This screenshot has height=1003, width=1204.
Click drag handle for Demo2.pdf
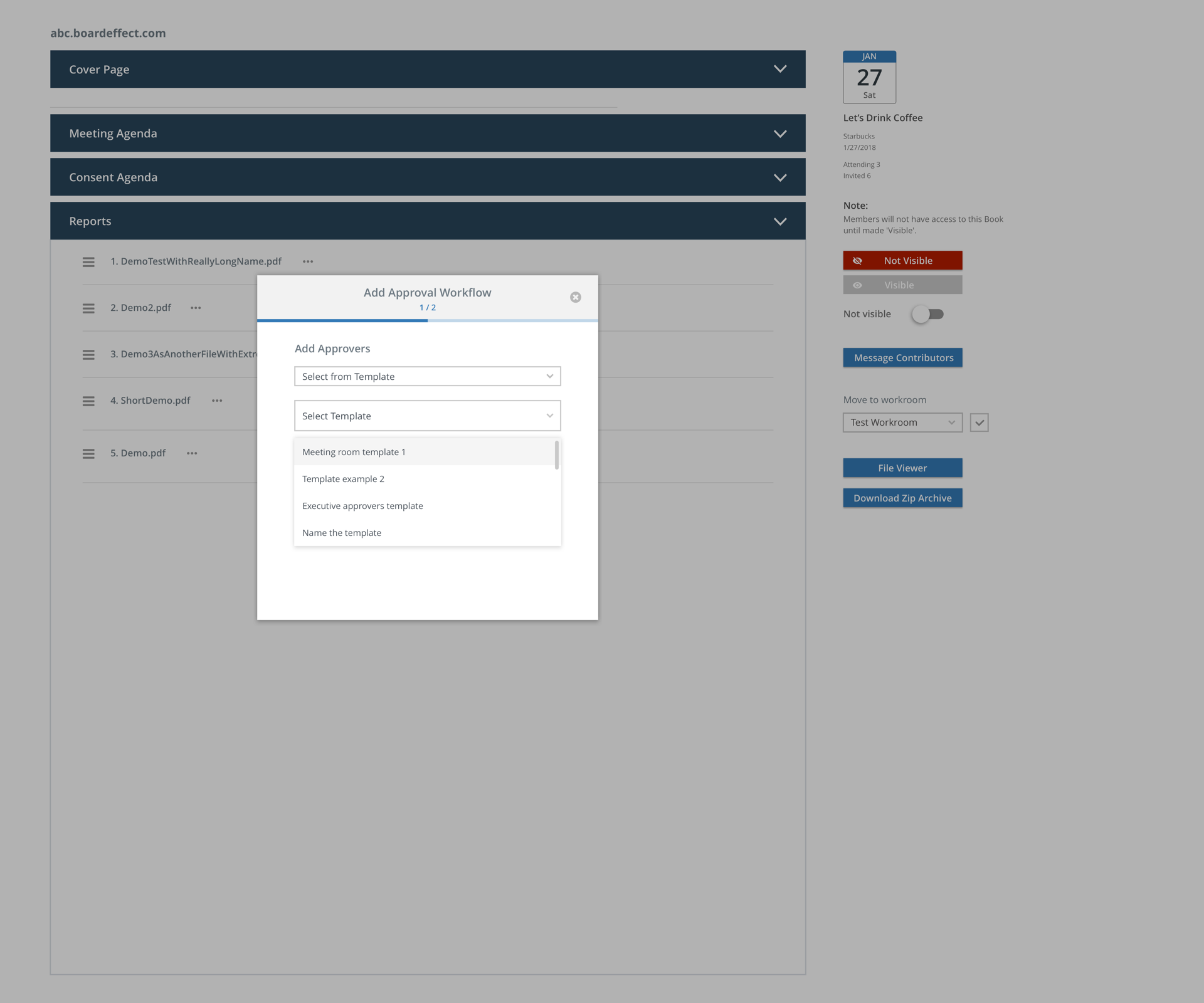[x=88, y=308]
